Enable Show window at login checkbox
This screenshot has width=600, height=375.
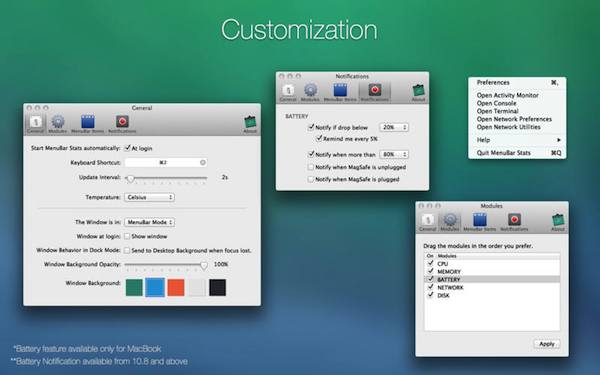pos(127,236)
